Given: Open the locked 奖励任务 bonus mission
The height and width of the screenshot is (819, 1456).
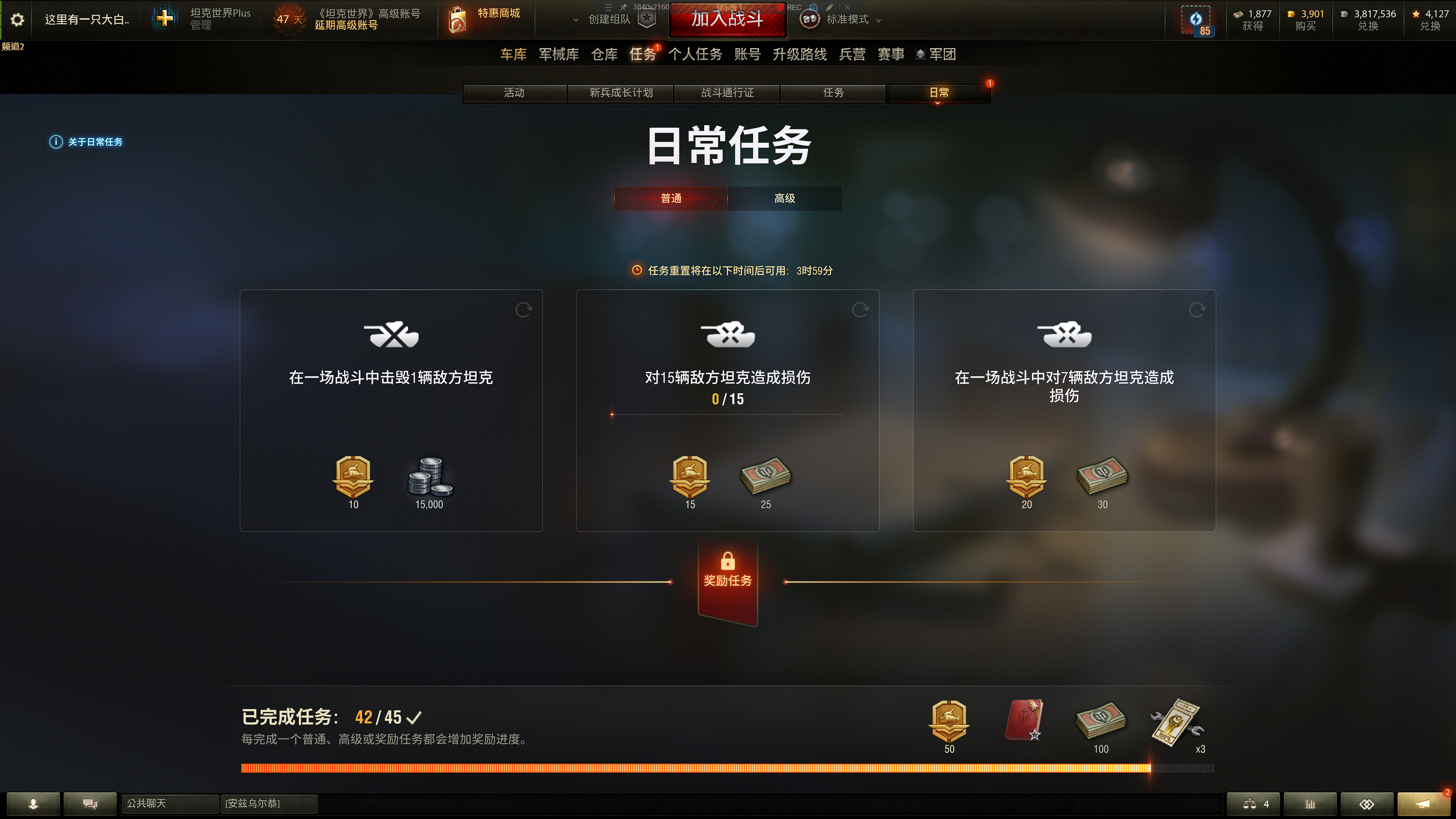Looking at the screenshot, I should pyautogui.click(x=728, y=581).
